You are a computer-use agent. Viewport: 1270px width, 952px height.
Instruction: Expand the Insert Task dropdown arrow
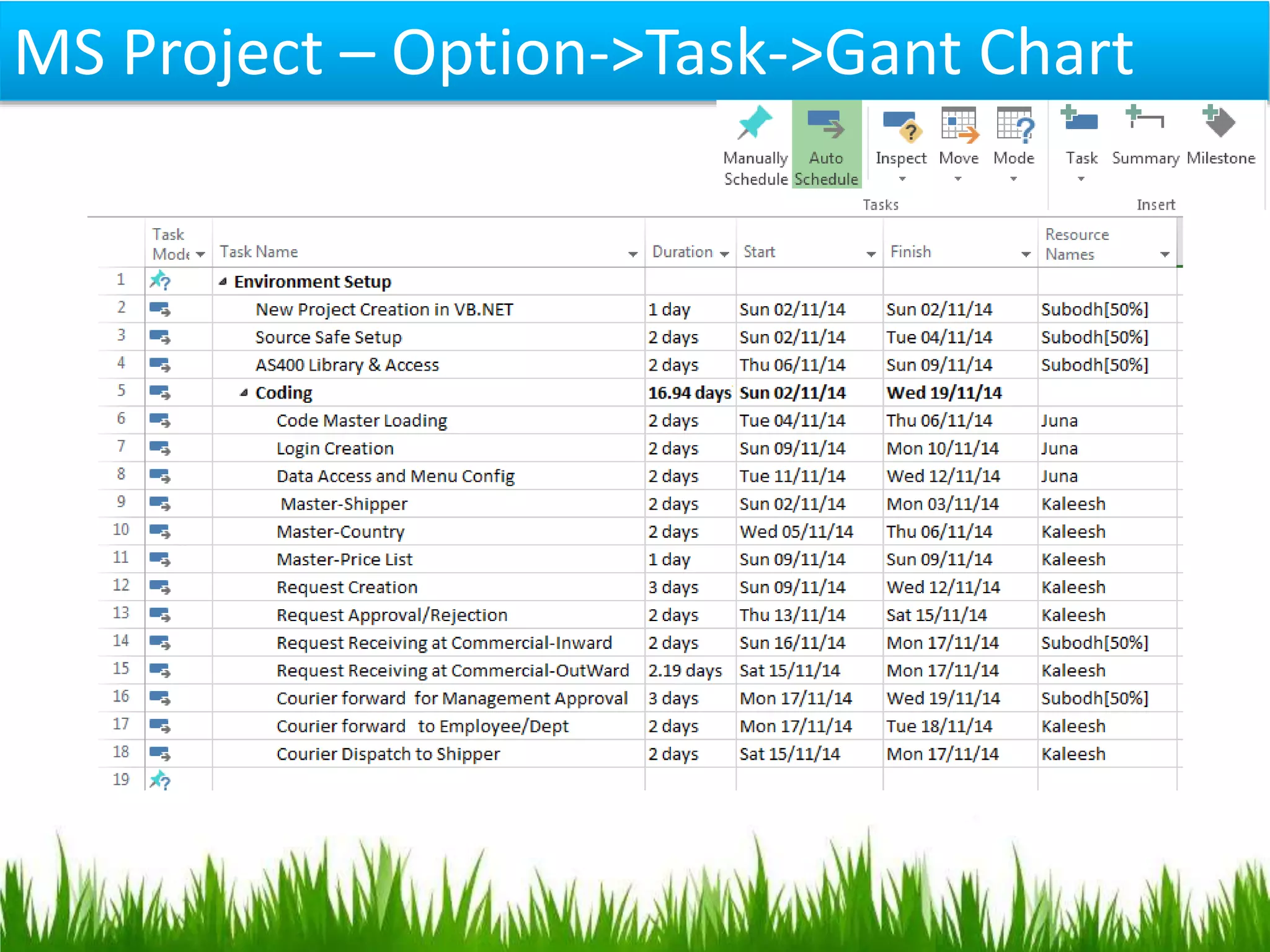tap(1081, 179)
